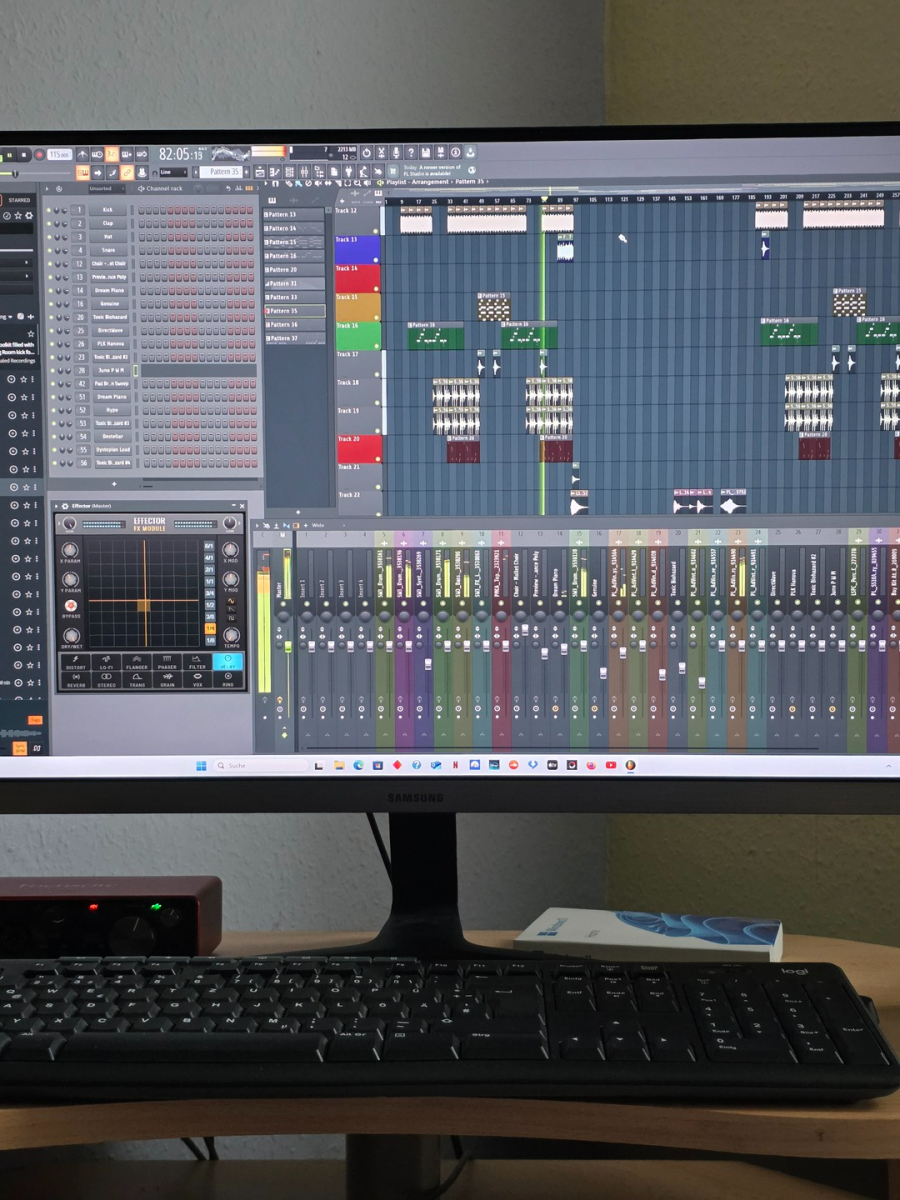
Task: Mute the Kick channel via green LED
Action: (51, 210)
